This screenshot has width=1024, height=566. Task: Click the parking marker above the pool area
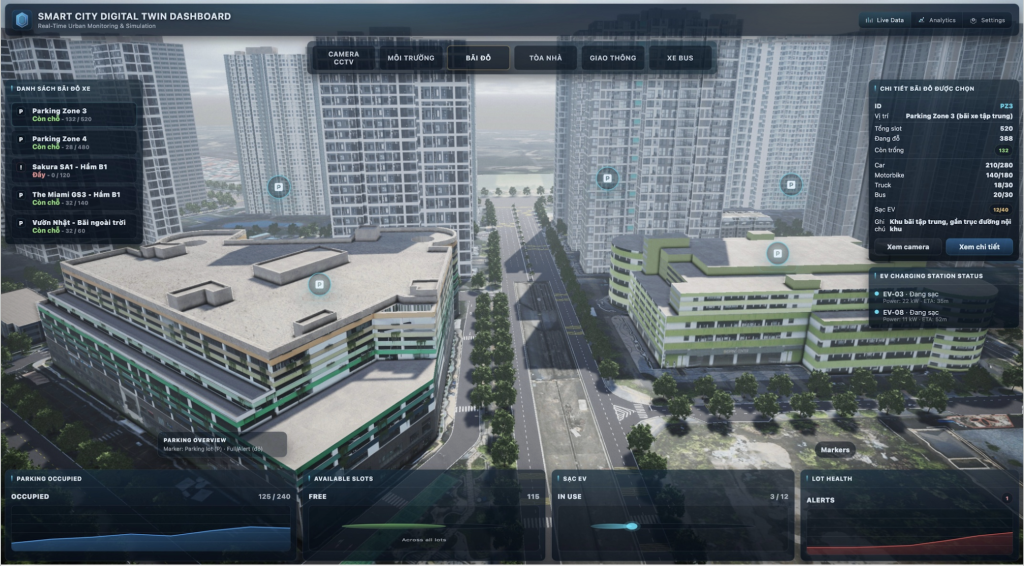click(x=279, y=186)
